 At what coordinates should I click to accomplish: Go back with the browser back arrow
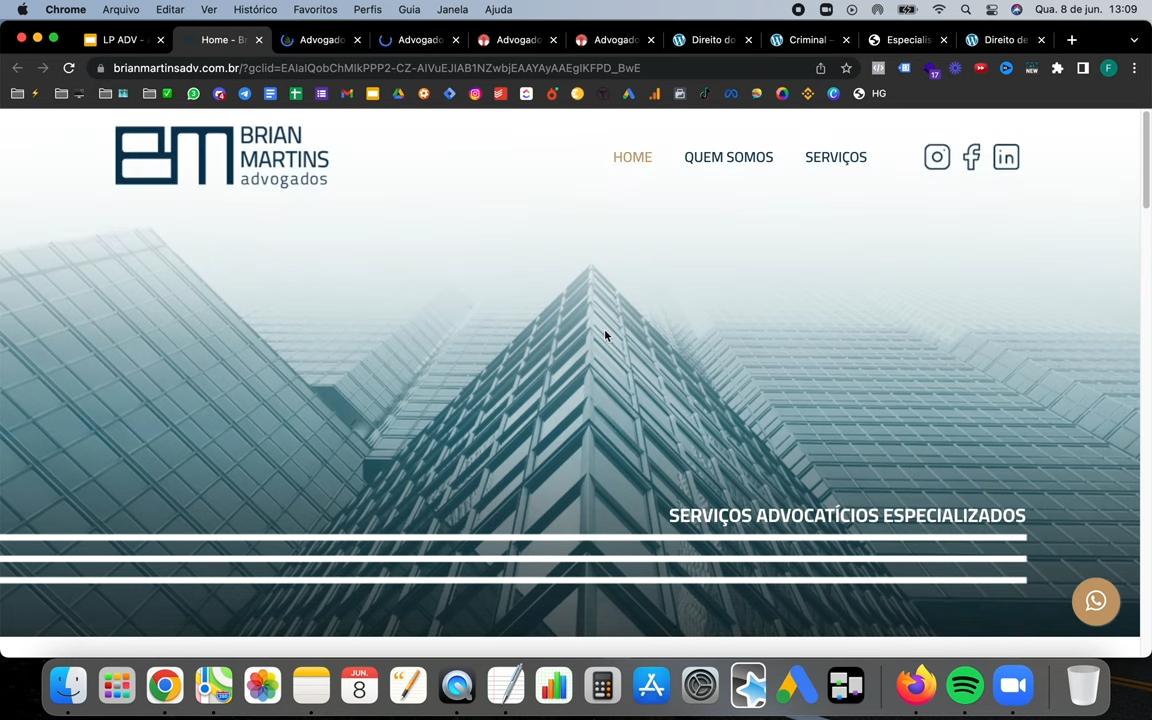coord(18,68)
